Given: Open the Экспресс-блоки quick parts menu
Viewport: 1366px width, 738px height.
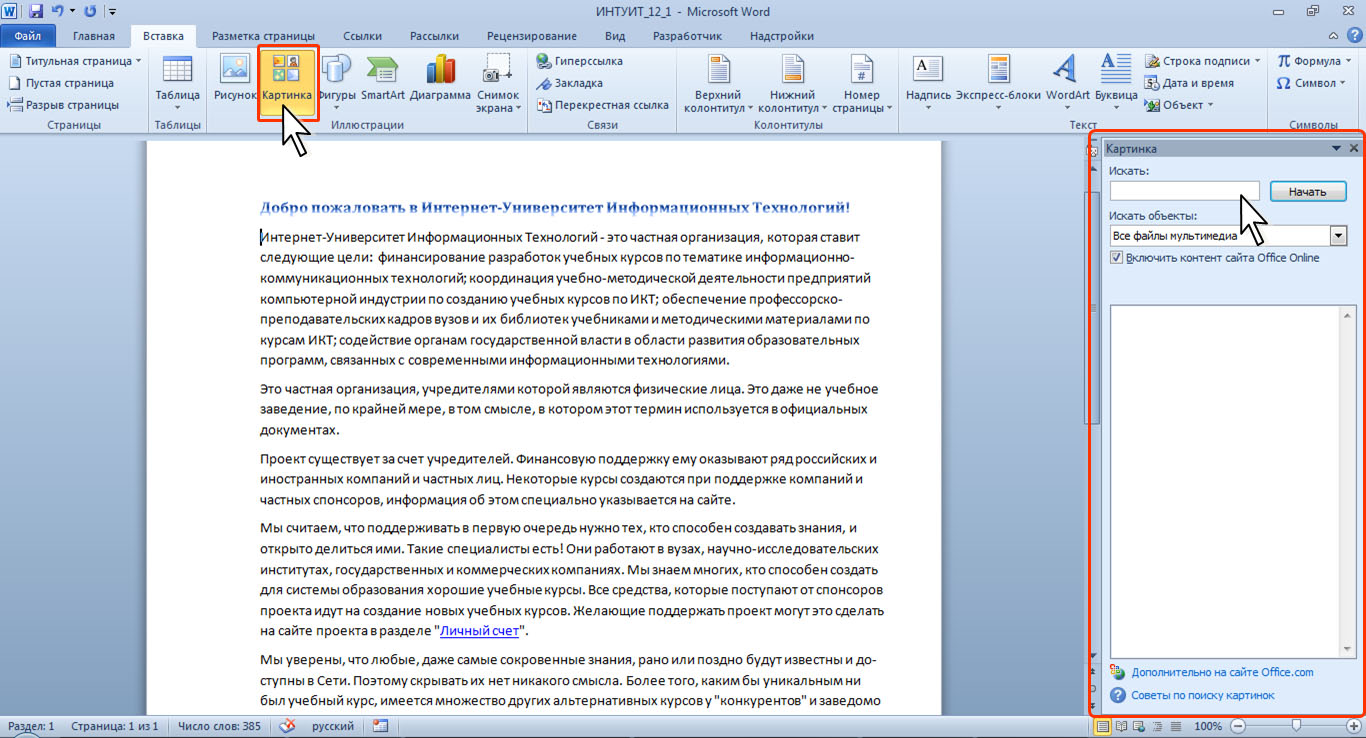Looking at the screenshot, I should tap(998, 82).
